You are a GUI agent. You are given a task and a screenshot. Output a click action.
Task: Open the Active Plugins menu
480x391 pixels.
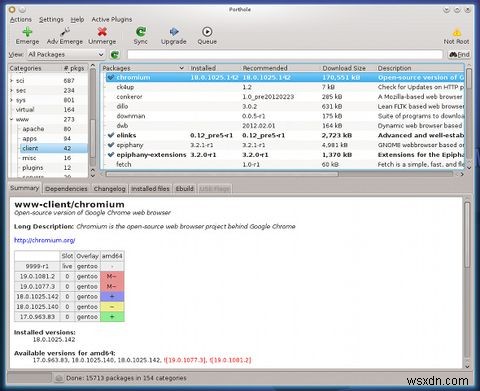(x=112, y=19)
